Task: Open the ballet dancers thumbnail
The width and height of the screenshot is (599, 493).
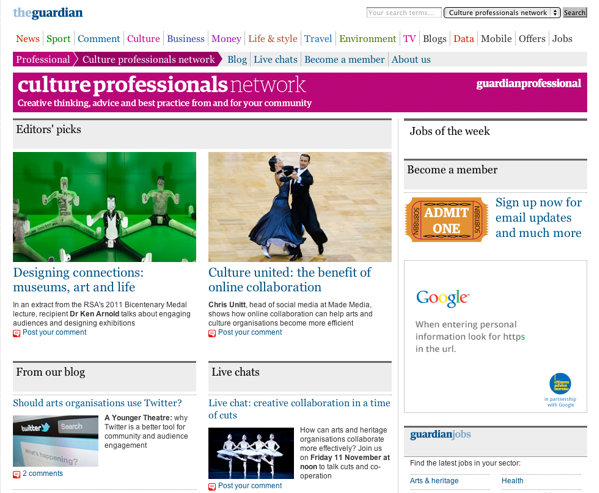Action: coord(251,453)
